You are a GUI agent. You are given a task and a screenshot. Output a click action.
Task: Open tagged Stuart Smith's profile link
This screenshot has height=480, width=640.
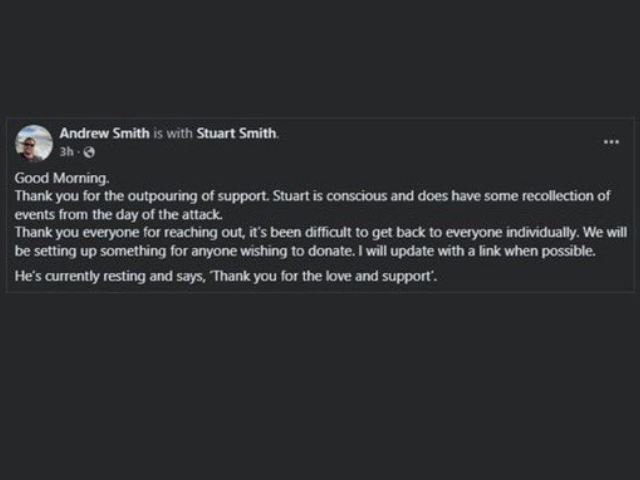coord(236,133)
